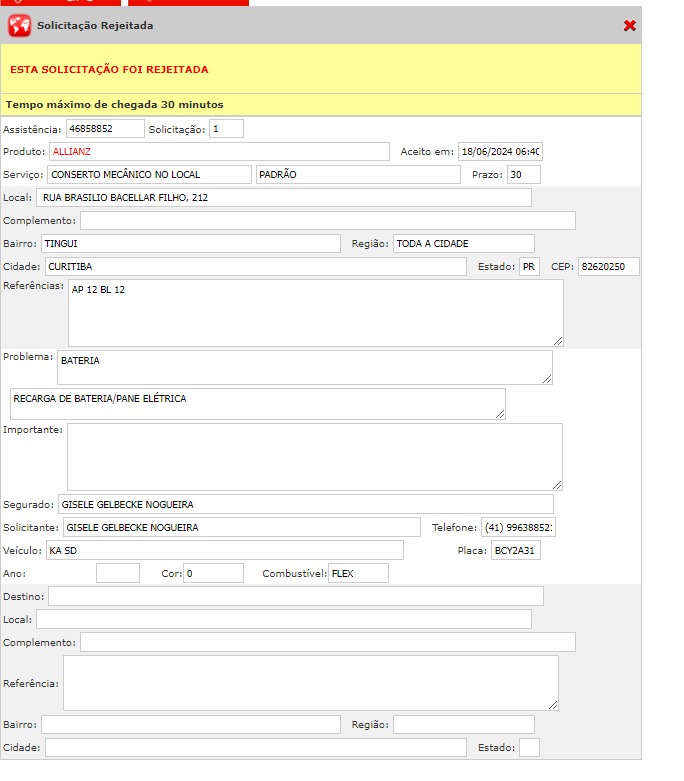Click the Problema text area showing BATERIA
This screenshot has height=781, width=684.
(x=304, y=367)
